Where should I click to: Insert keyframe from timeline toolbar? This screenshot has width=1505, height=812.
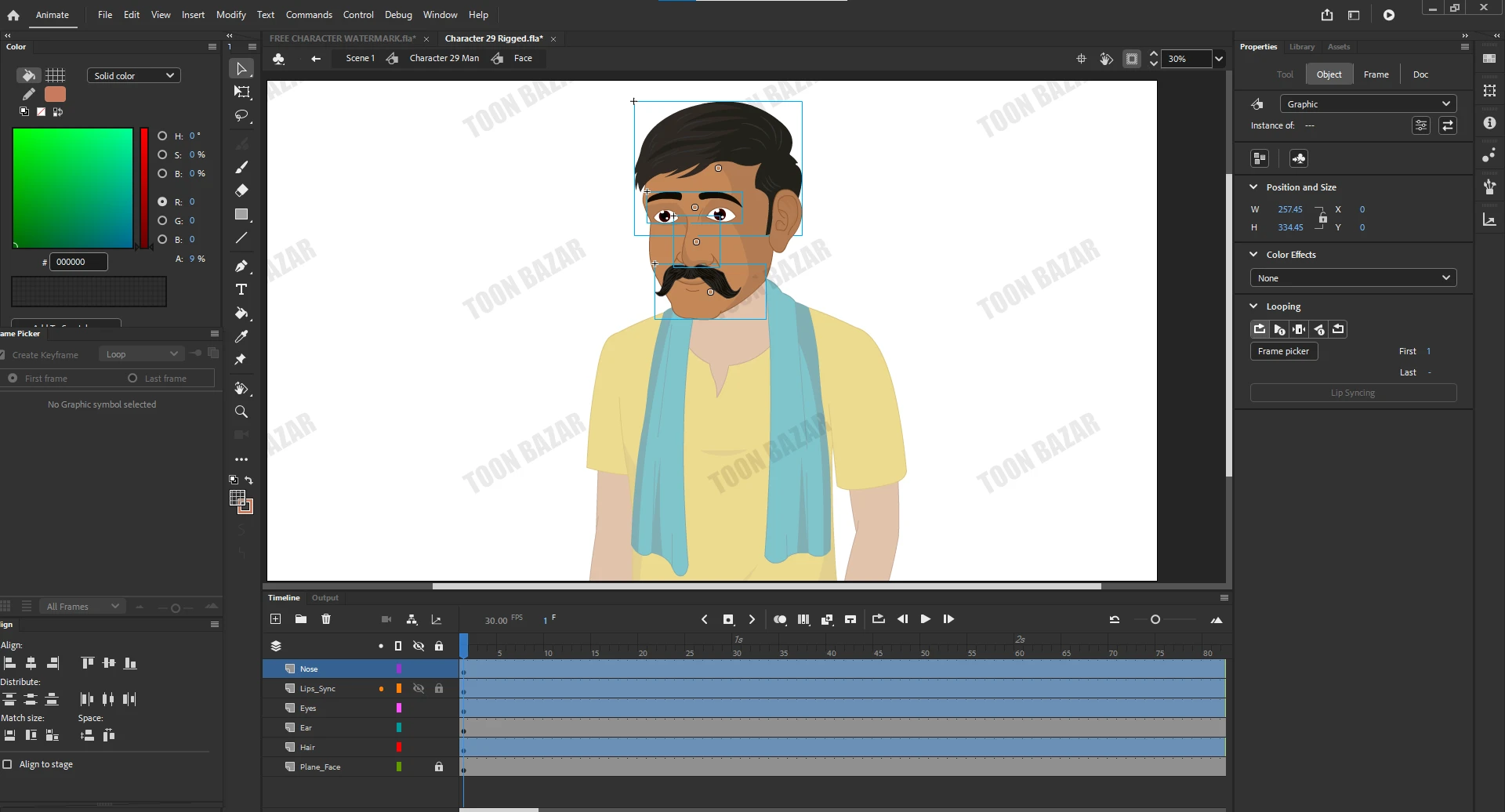(x=728, y=619)
